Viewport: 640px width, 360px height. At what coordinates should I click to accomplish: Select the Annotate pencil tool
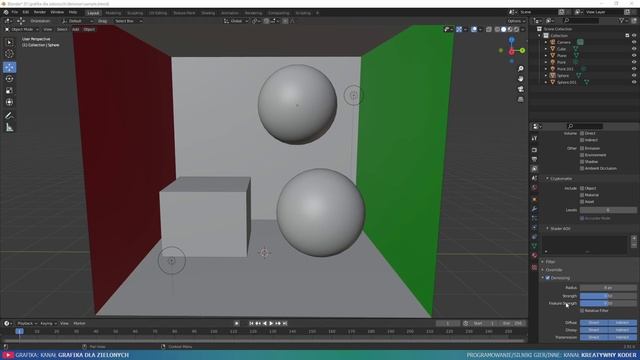coord(9,116)
